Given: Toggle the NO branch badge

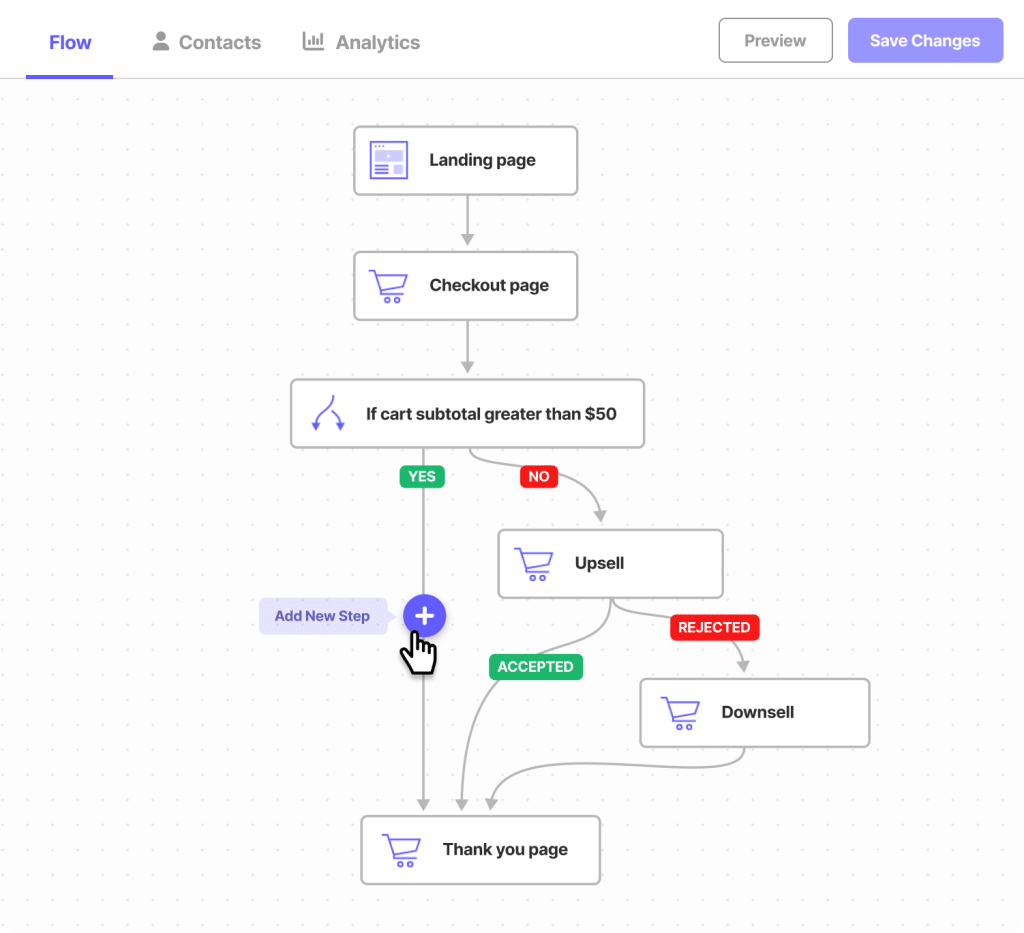Looking at the screenshot, I should [x=538, y=477].
